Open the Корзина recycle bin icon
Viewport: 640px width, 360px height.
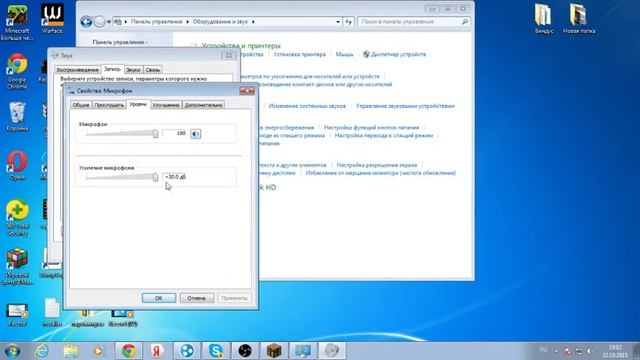point(17,116)
